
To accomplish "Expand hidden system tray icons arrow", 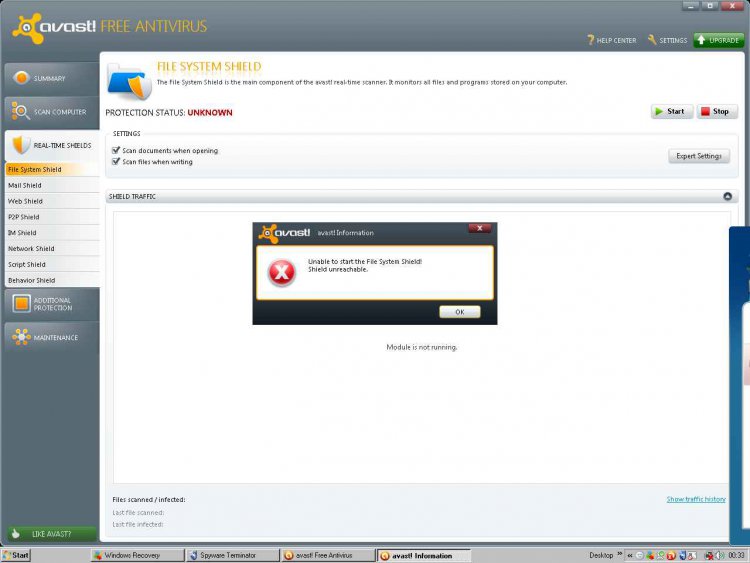I will (630, 555).
